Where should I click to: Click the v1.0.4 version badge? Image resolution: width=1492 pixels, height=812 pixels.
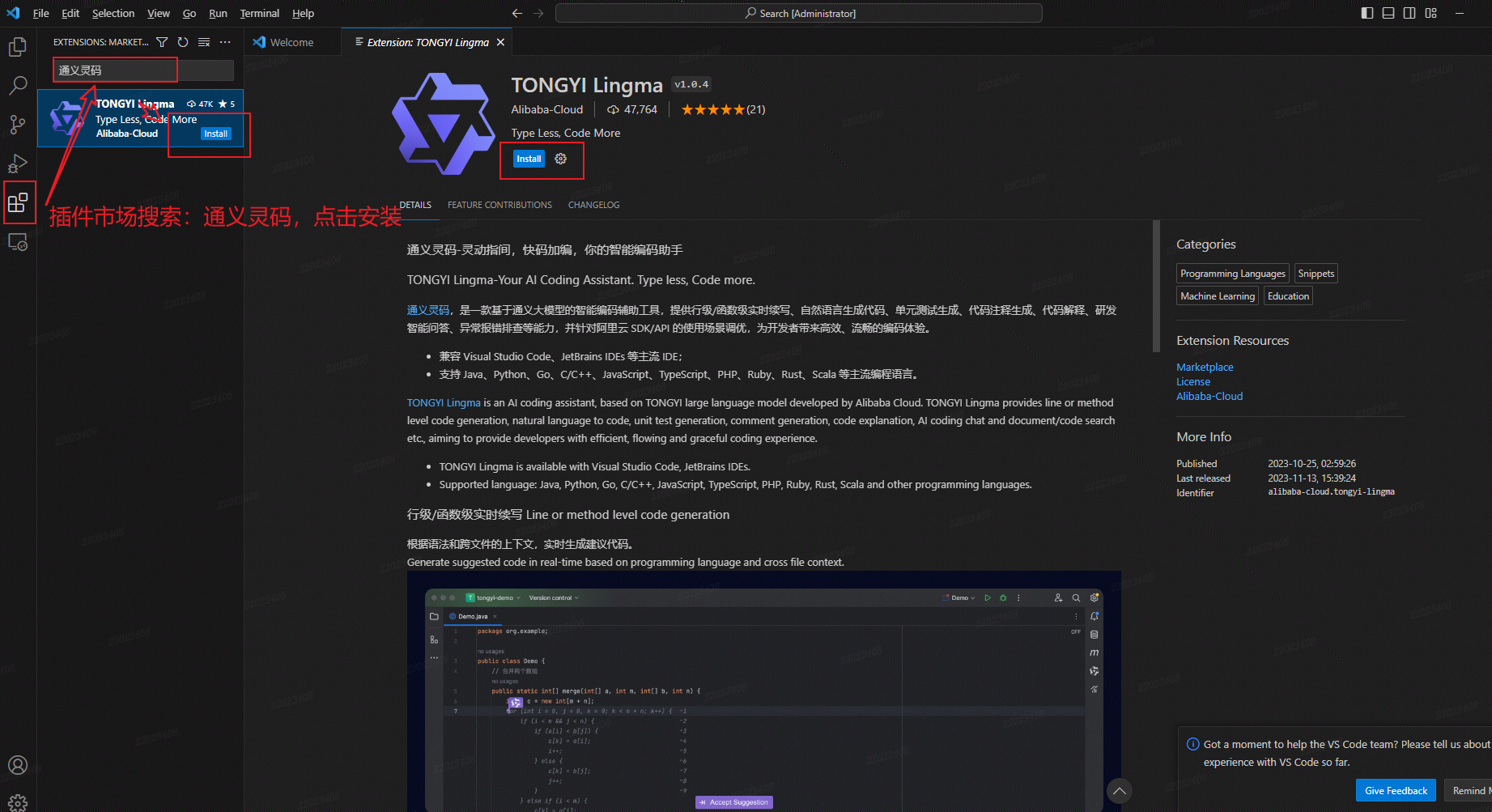tap(691, 84)
